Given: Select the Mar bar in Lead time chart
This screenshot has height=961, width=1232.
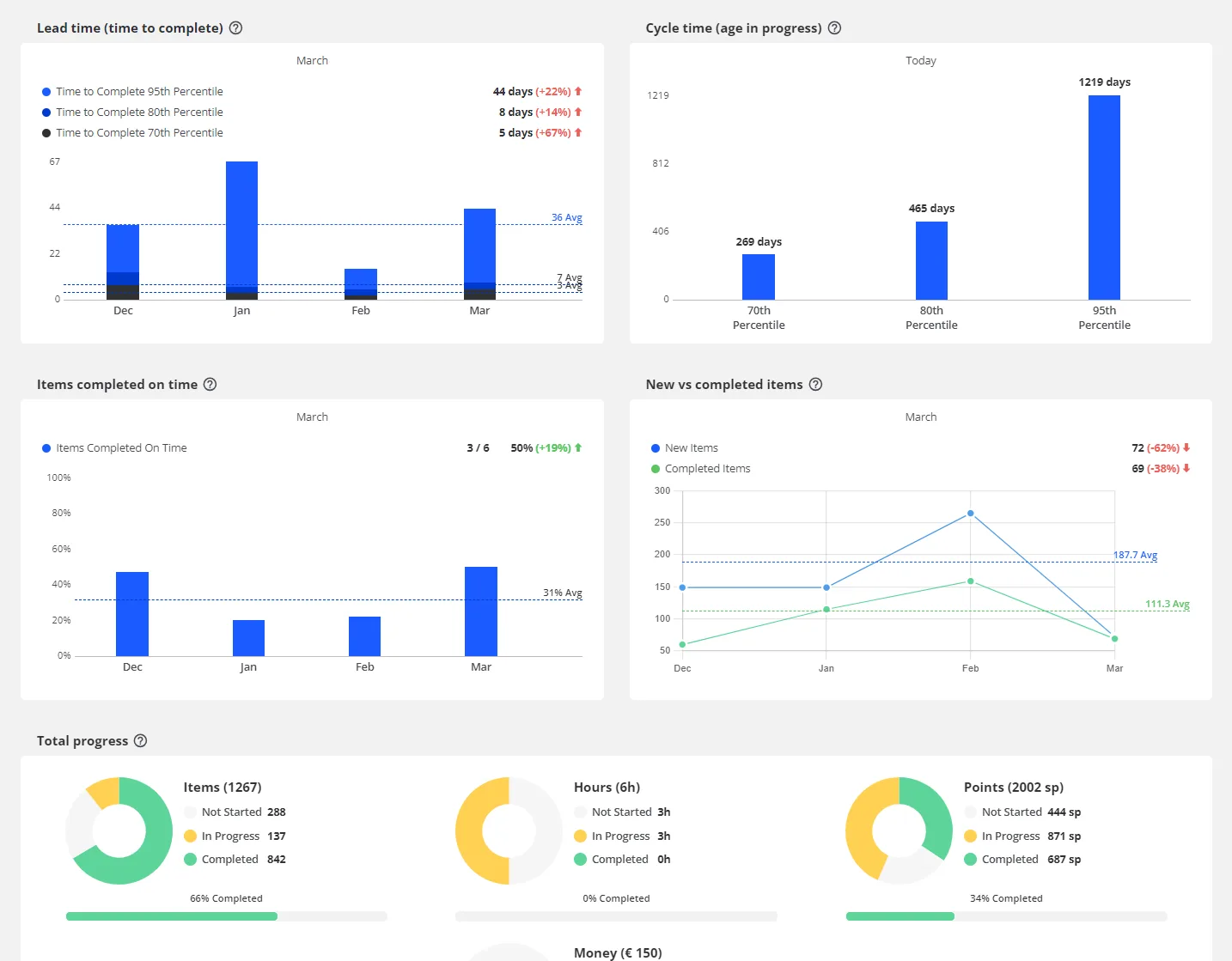Looking at the screenshot, I should tap(479, 254).
